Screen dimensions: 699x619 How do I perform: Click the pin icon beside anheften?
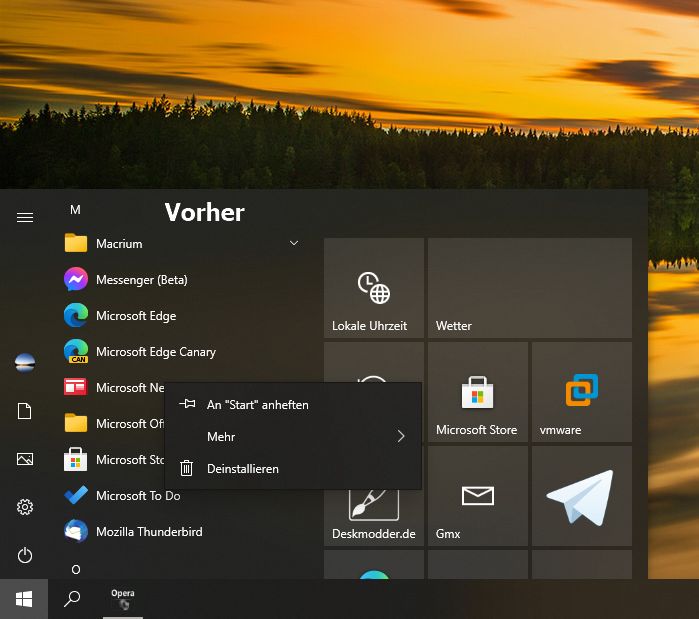(187, 404)
